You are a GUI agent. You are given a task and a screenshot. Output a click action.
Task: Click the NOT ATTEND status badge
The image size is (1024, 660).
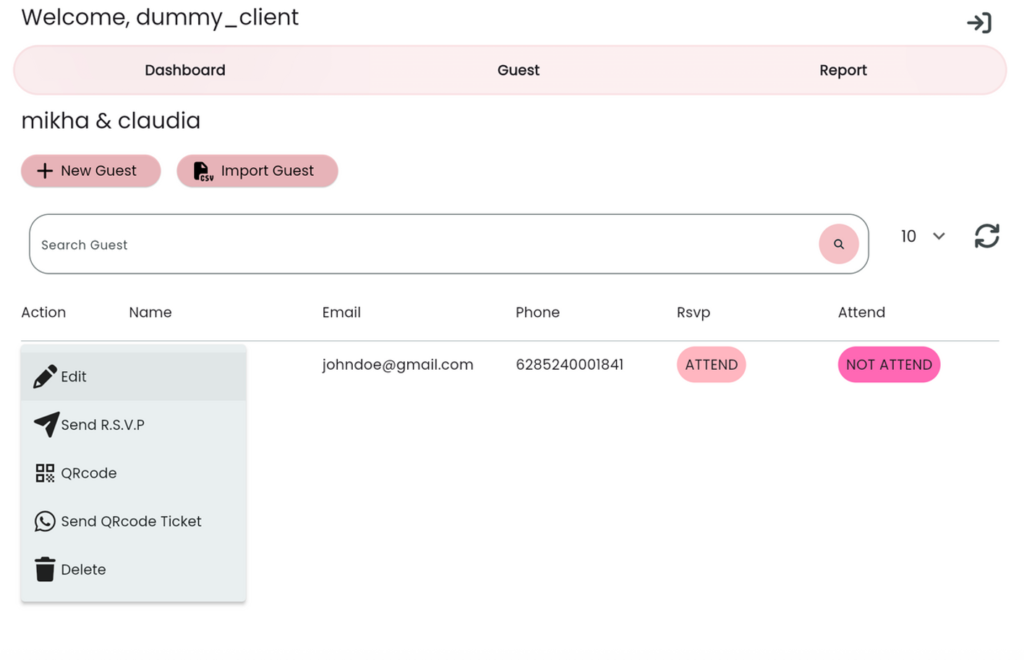888,365
